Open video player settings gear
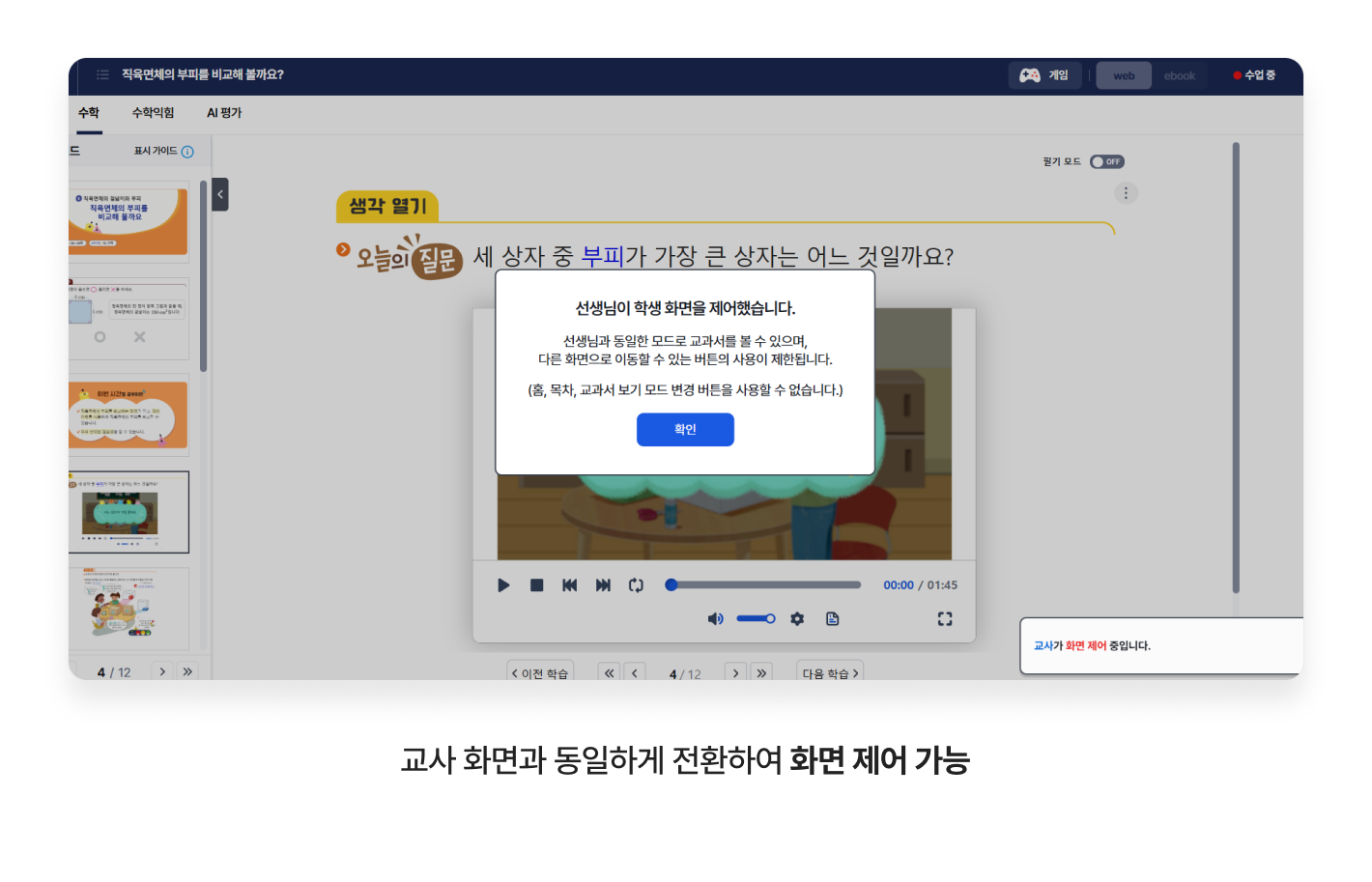1372x882 pixels. coord(797,619)
